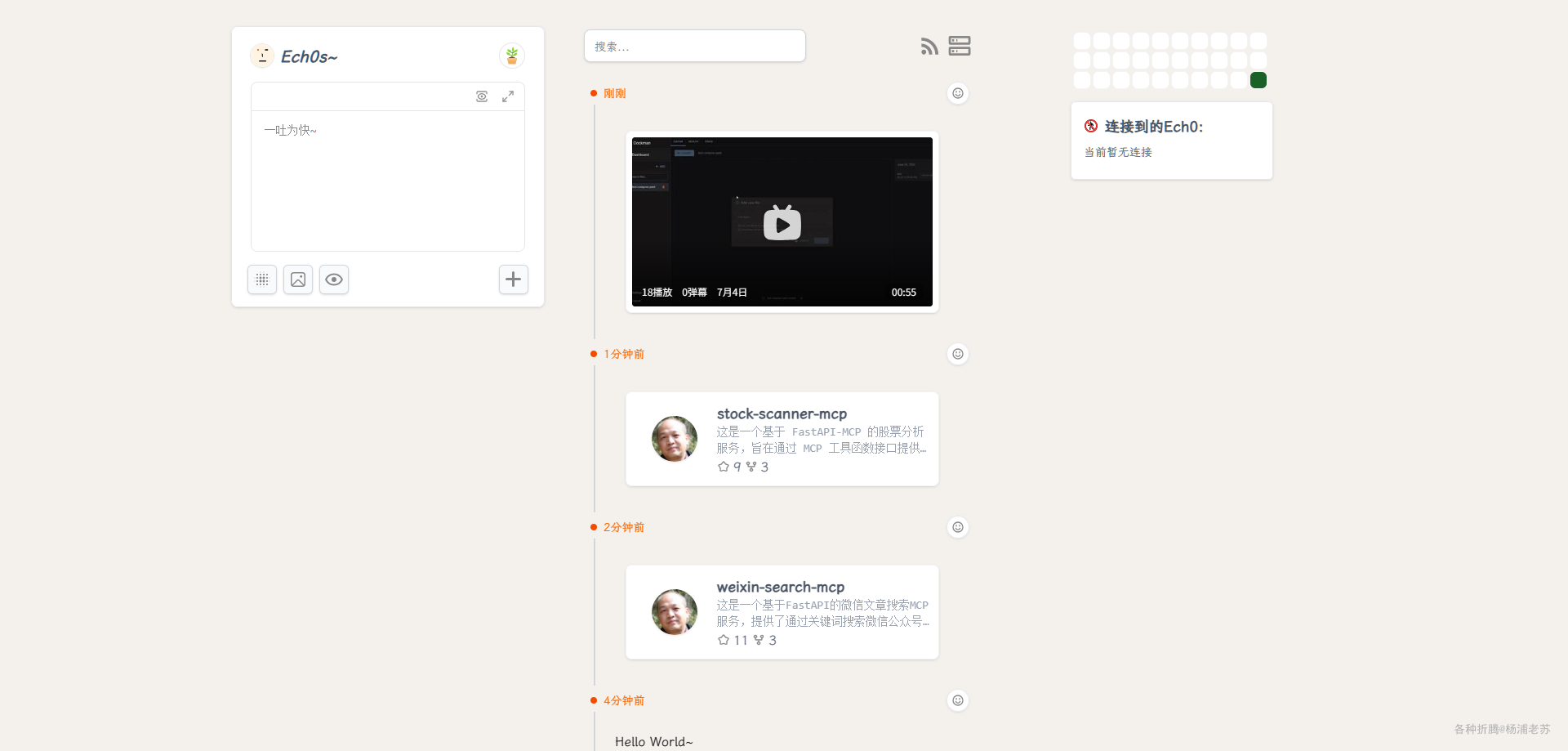Screen dimensions: 1568x751
Task: Click the 18播放 play count on video
Action: (657, 293)
